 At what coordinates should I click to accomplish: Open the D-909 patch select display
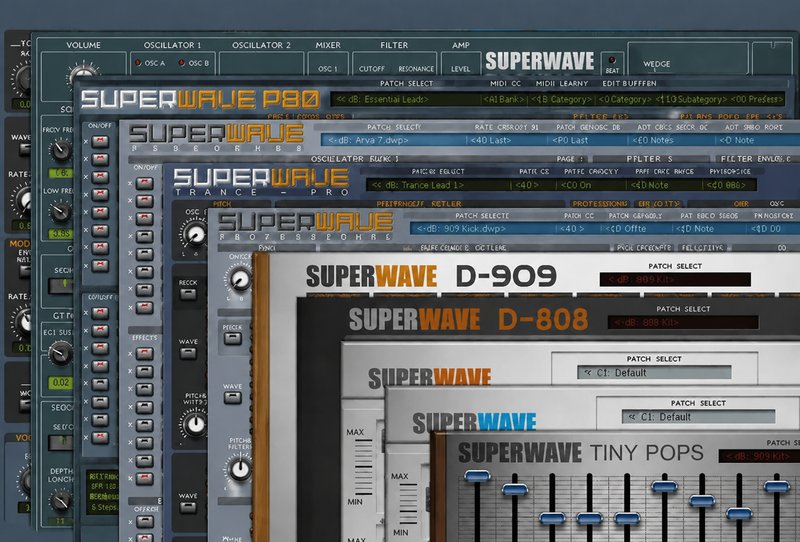pos(675,279)
